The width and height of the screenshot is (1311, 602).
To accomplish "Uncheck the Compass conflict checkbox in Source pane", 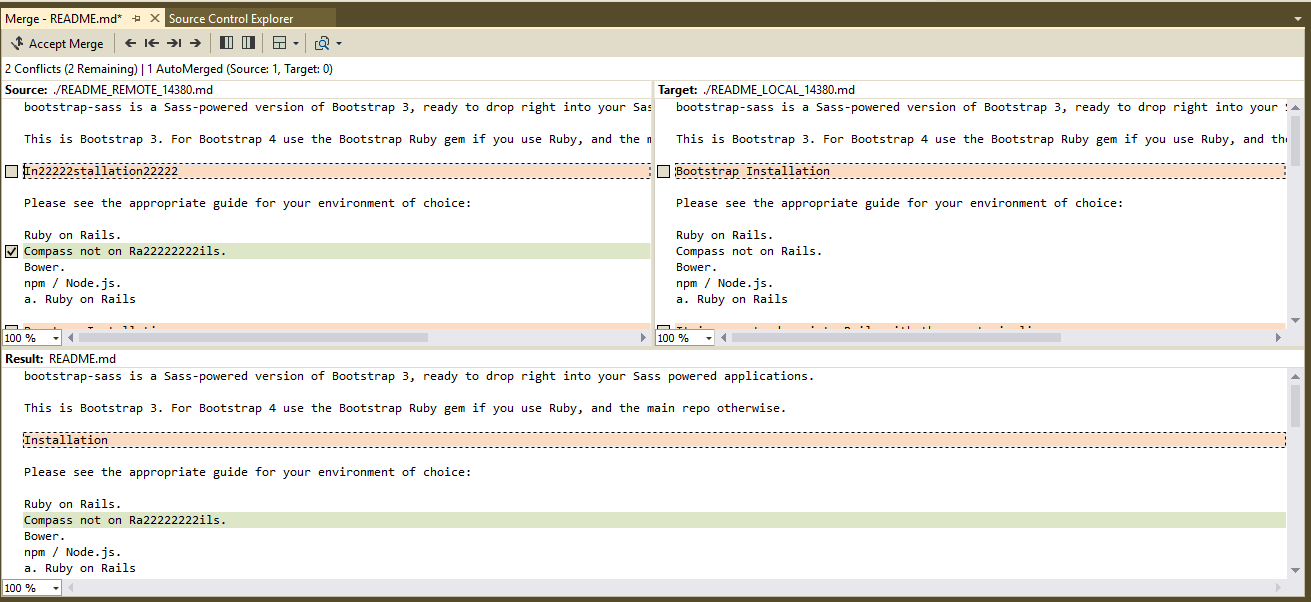I will [11, 251].
